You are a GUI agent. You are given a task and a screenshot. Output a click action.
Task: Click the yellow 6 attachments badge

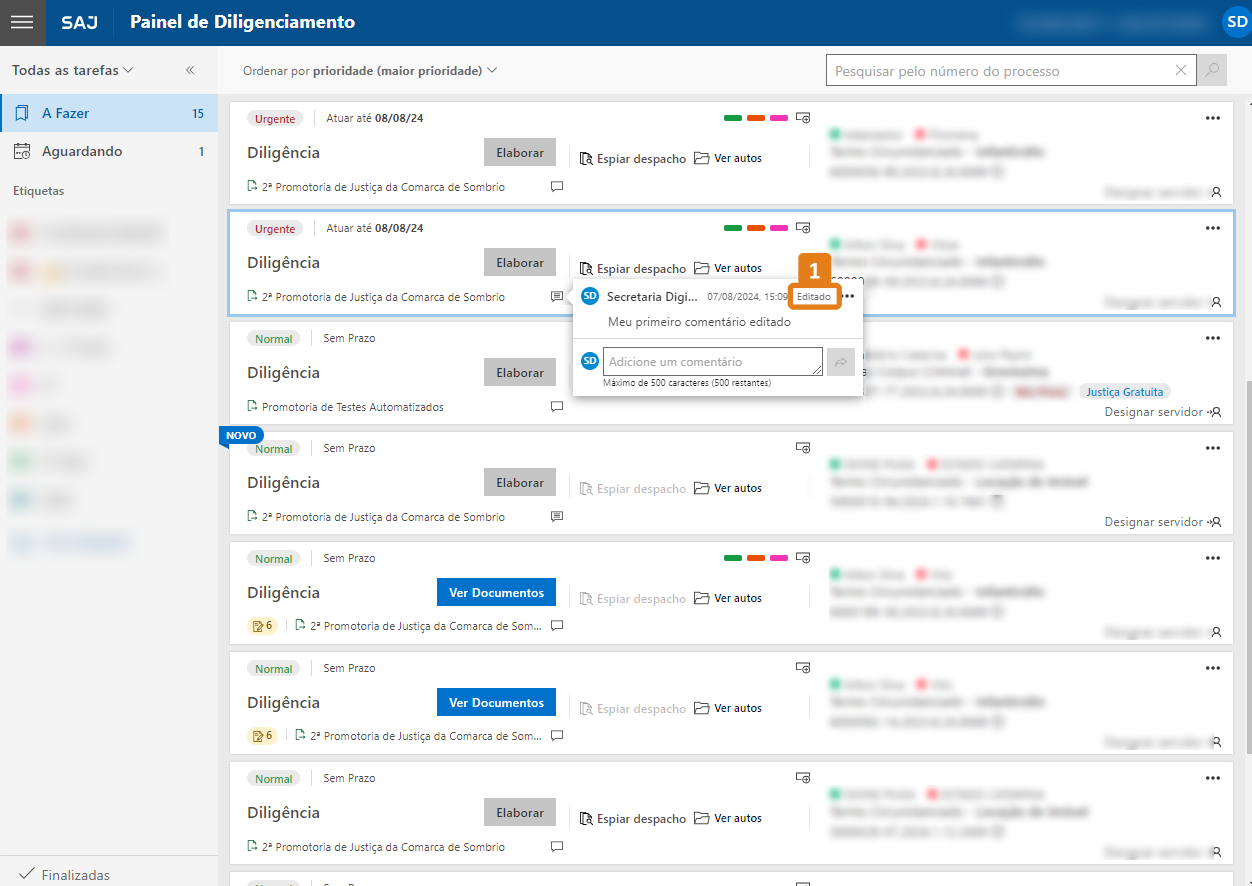262,626
